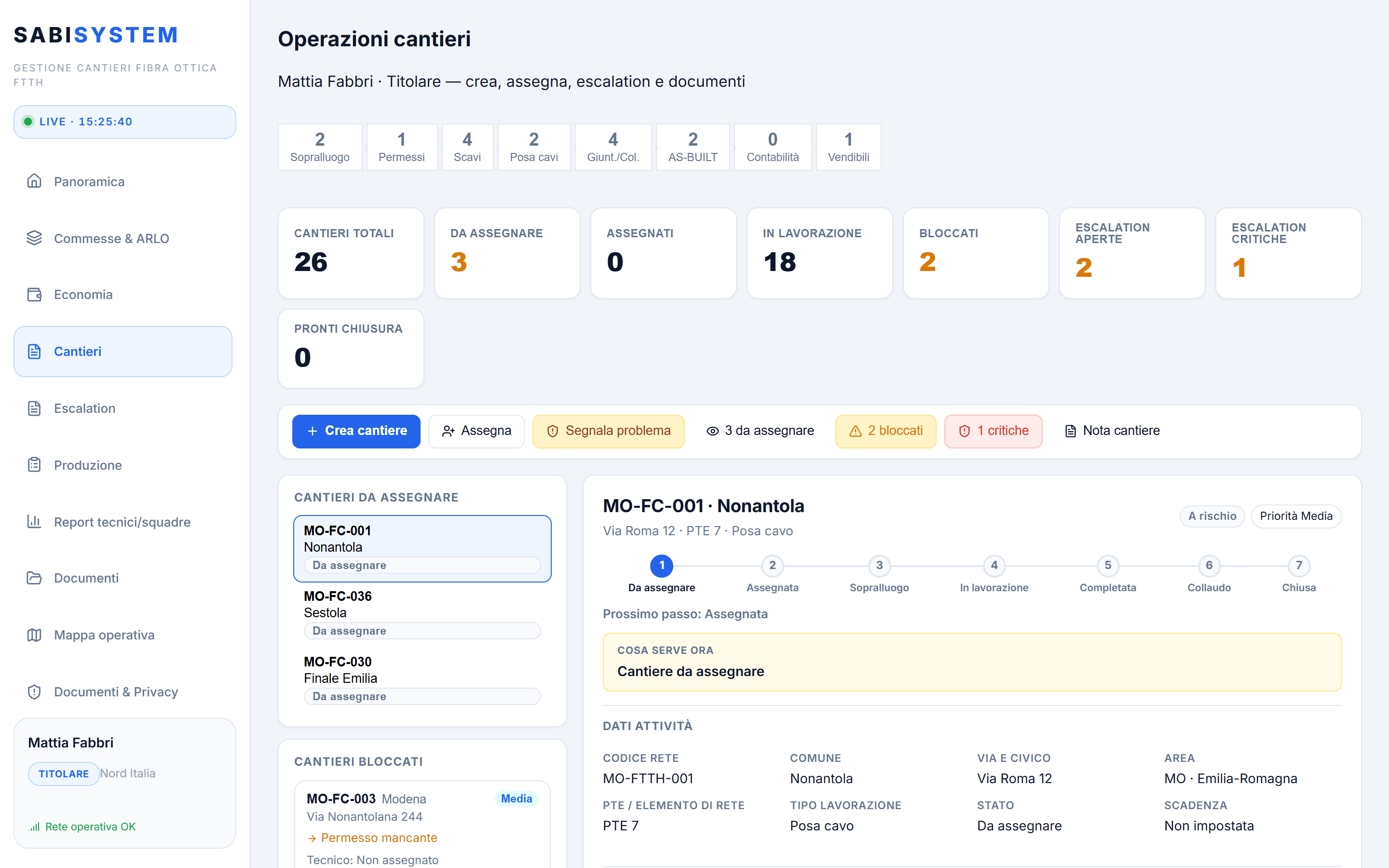1389x868 pixels.
Task: Click the TITOLARE role badge
Action: (64, 774)
